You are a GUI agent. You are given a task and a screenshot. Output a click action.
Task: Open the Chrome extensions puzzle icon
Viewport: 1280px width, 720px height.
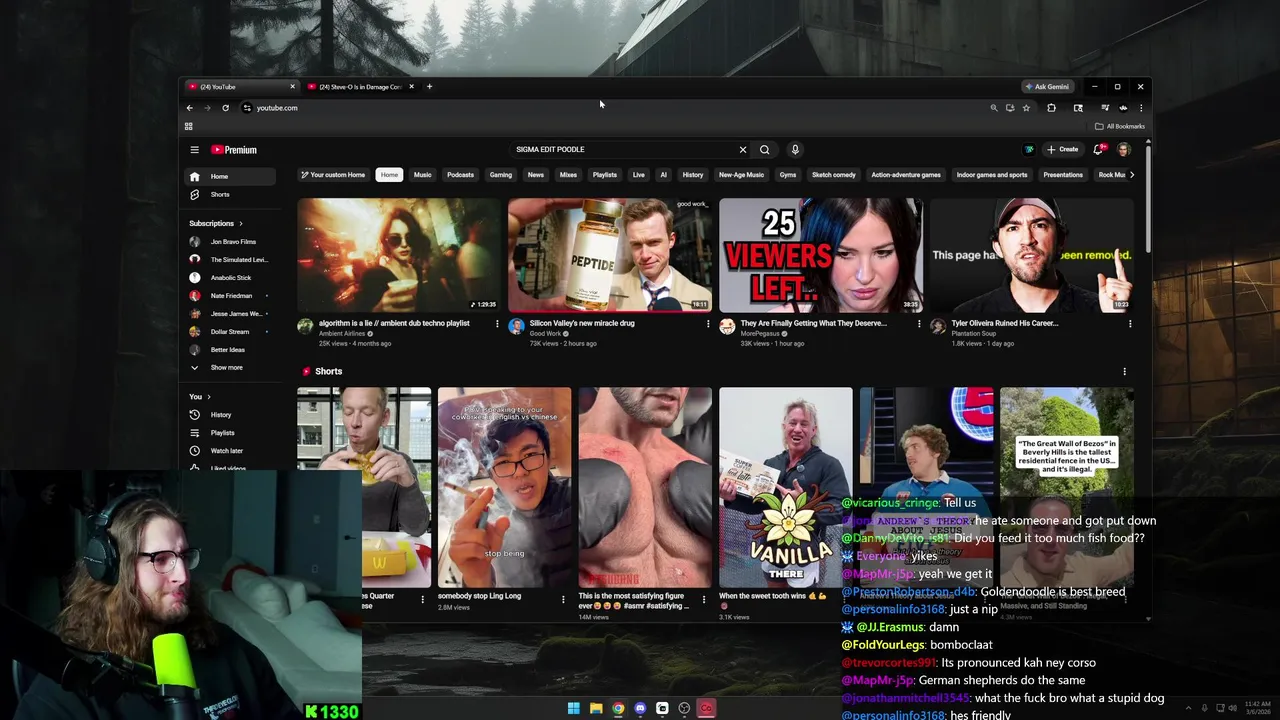pos(1051,108)
